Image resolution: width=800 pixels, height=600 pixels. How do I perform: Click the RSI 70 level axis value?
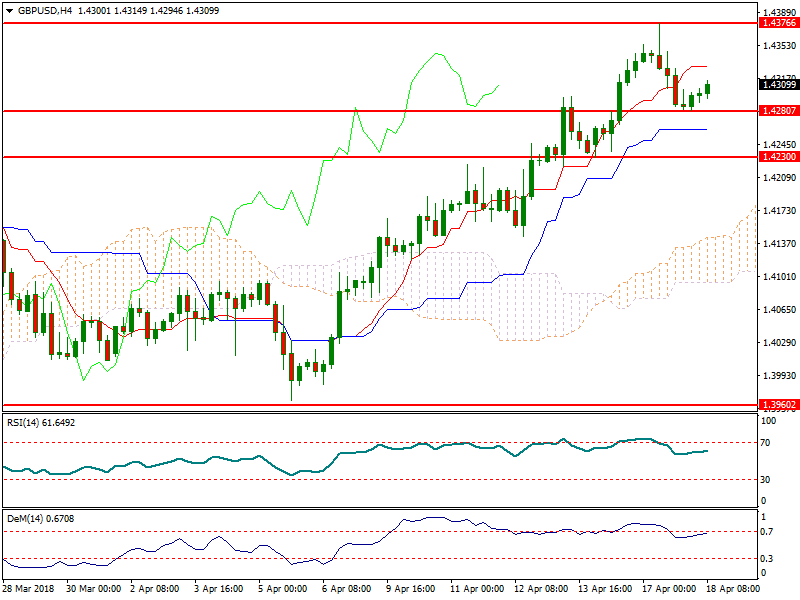coord(766,442)
